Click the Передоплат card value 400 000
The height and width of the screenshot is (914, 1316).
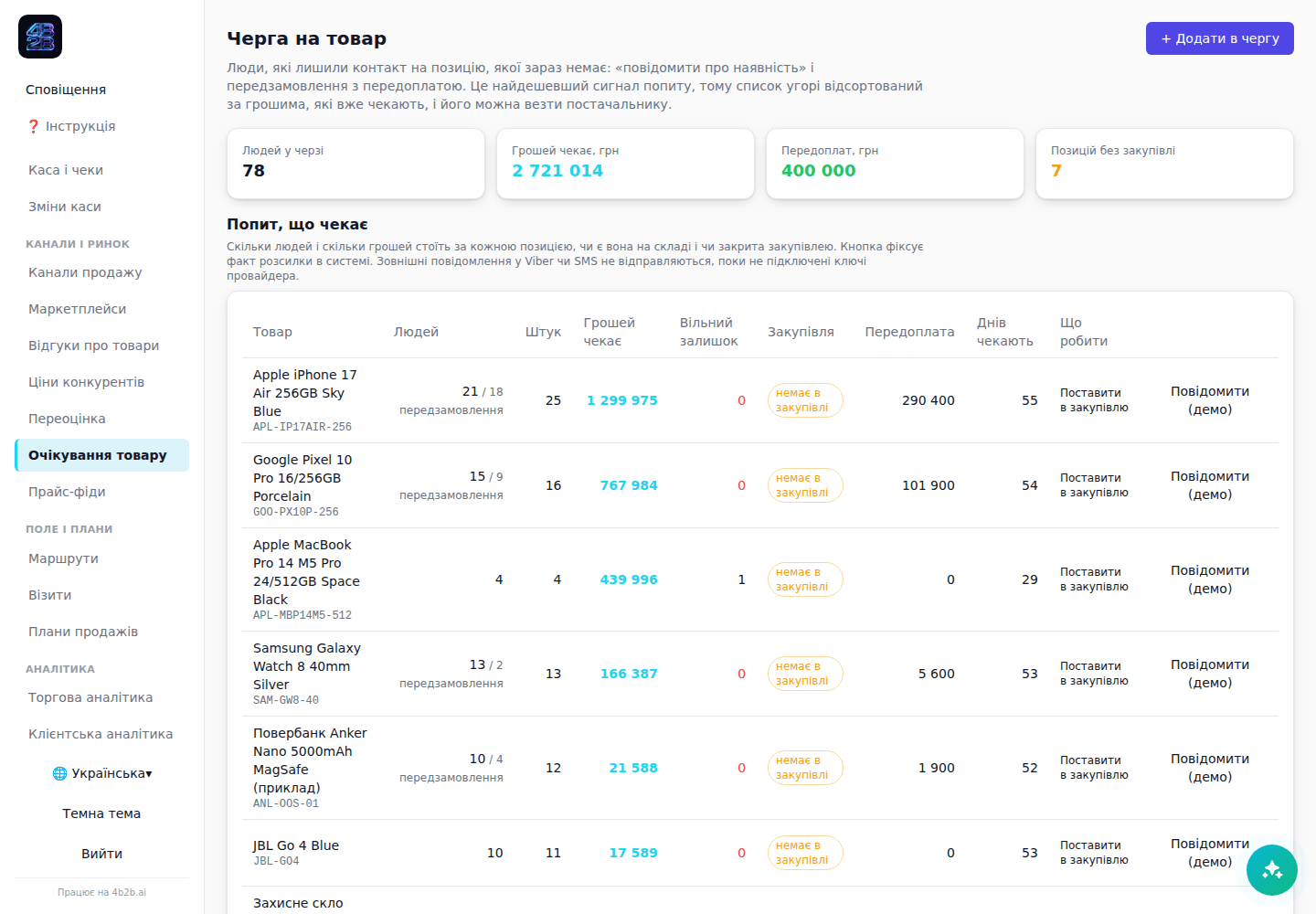tap(819, 171)
